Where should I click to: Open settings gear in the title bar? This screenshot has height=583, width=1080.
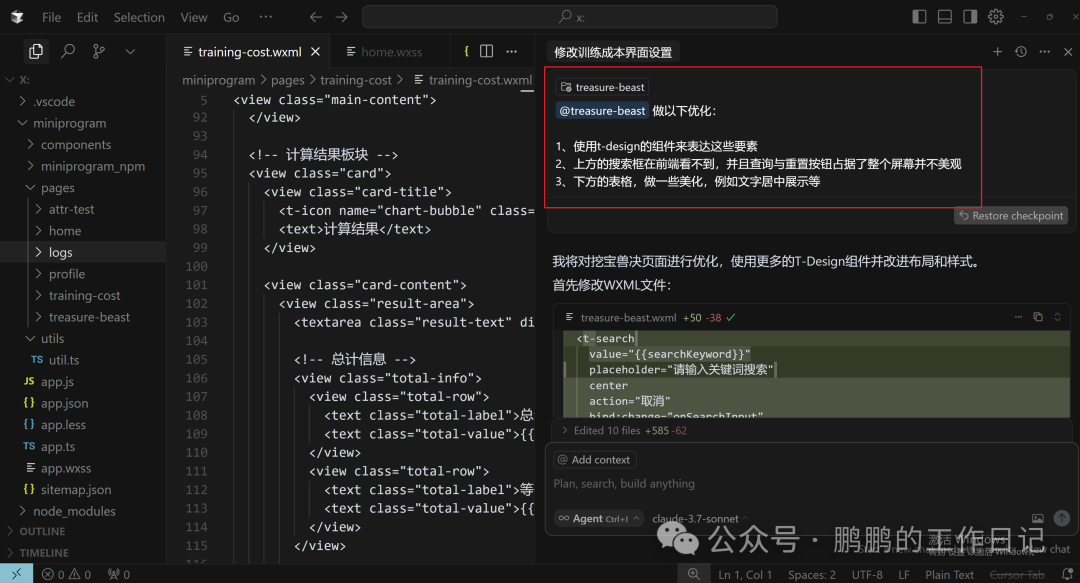click(996, 17)
